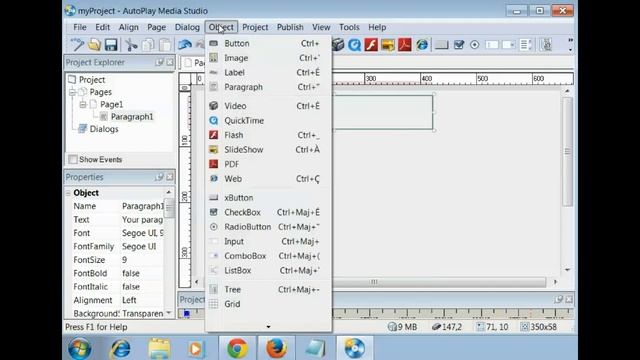
Task: Click the PDF object toolbar icon
Action: [x=404, y=44]
